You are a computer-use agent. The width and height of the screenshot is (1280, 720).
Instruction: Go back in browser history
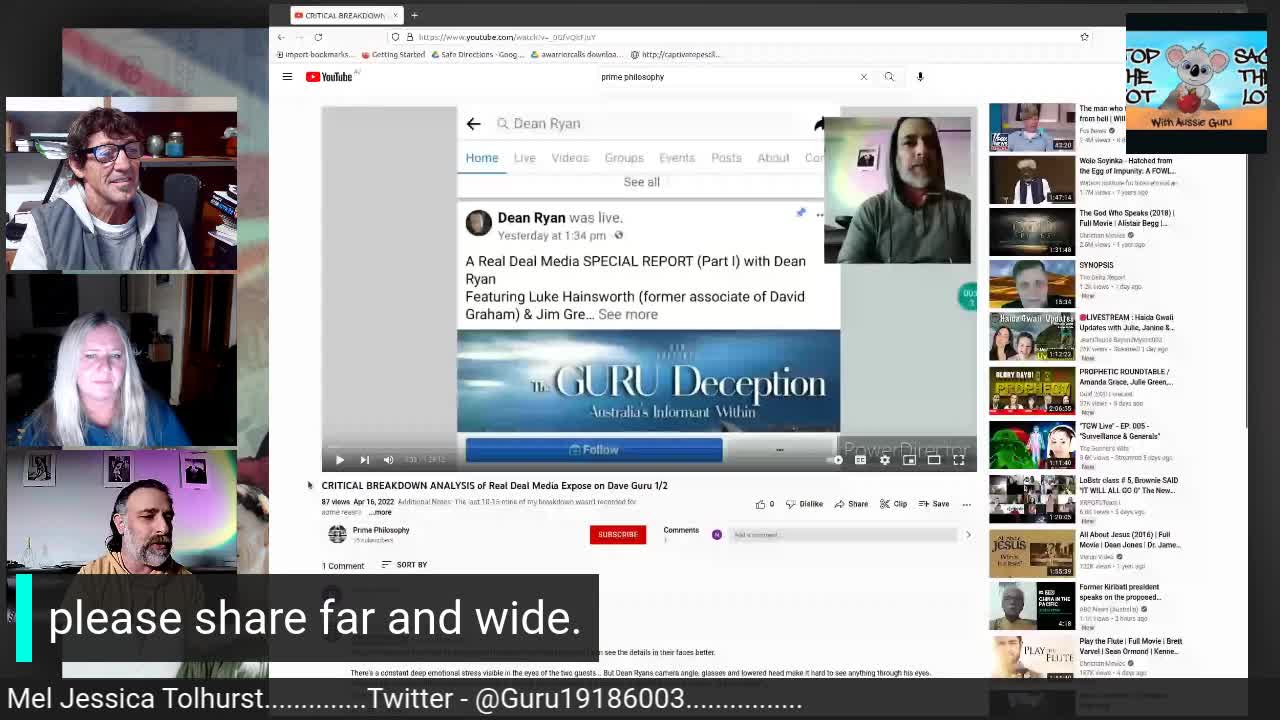tap(281, 37)
